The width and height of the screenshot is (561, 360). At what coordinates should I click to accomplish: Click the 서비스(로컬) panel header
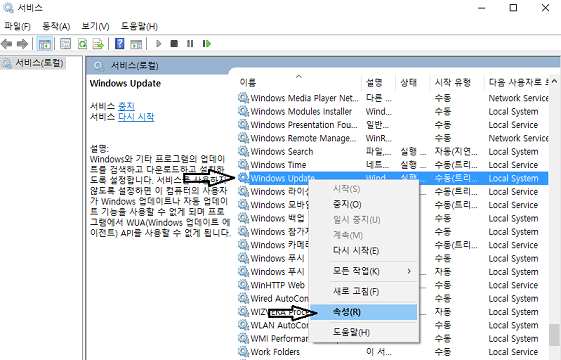tap(134, 66)
